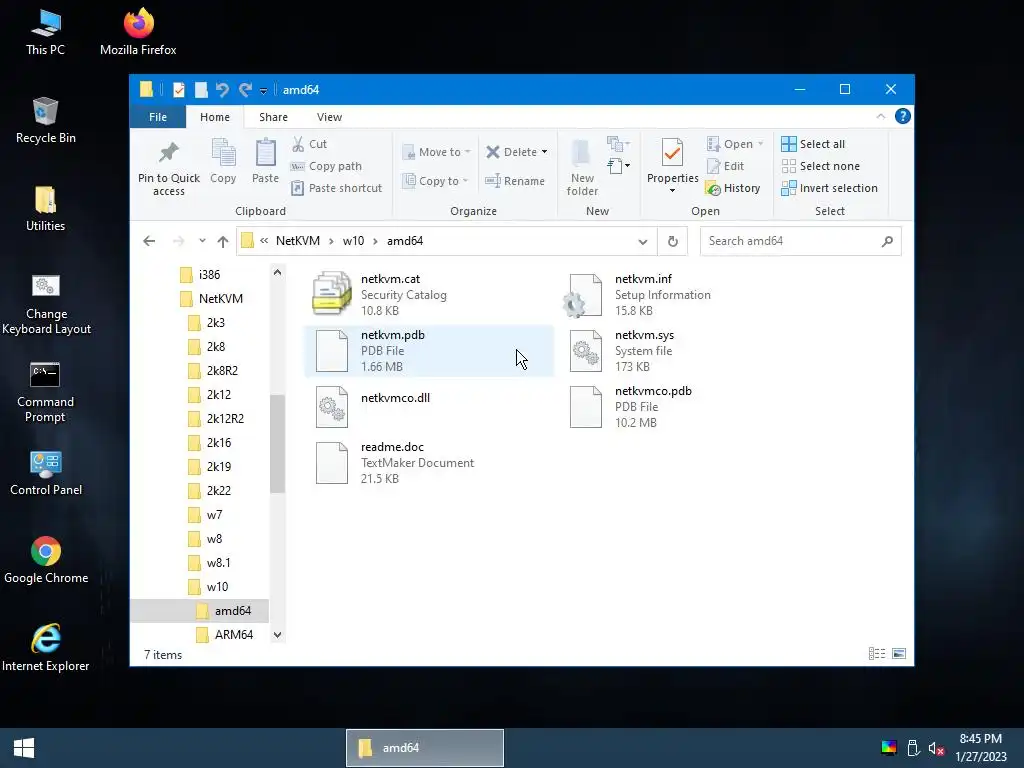Expand the Delete dropdown arrow

(544, 152)
